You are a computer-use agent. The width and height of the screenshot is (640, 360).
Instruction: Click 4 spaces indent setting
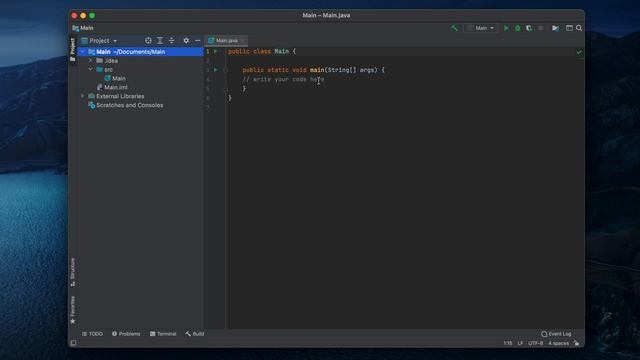[558, 343]
